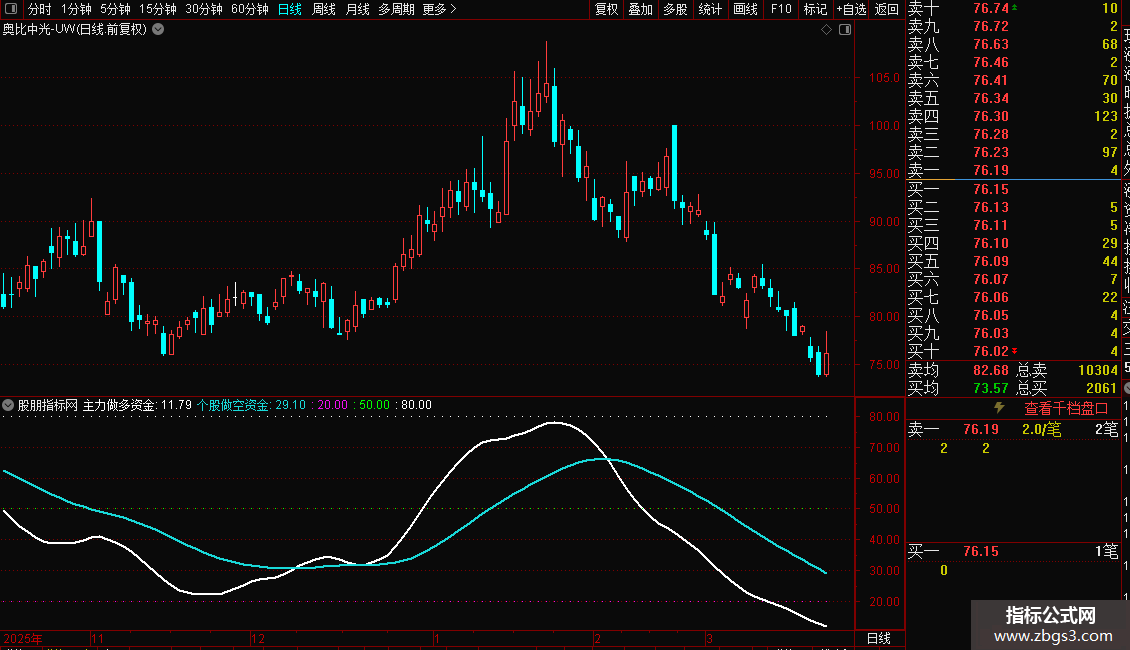Toggle the side panel icon beside the diamond
The image size is (1130, 650).
point(844,30)
